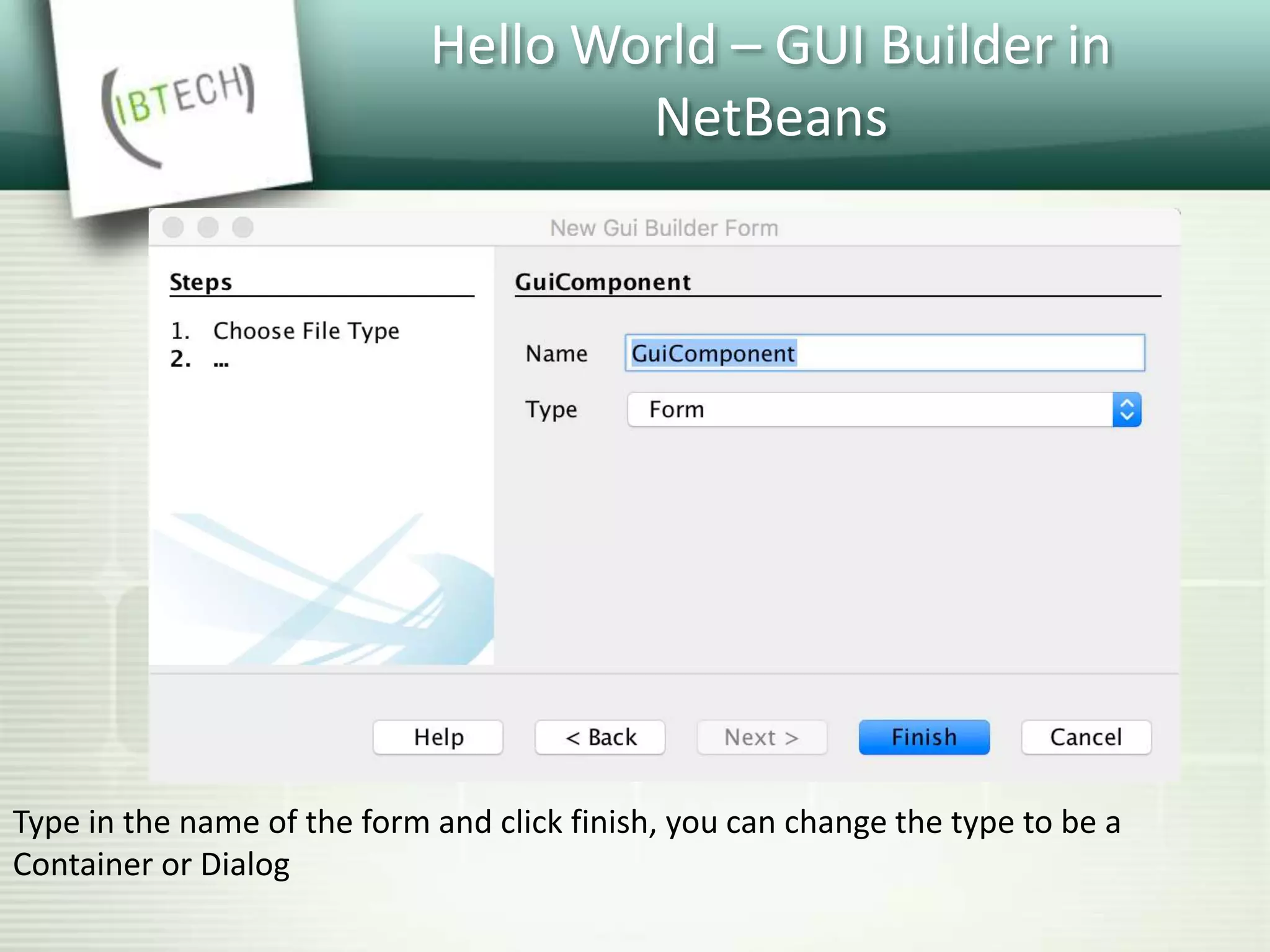Screen dimensions: 1270x952
Task: Open the Type dropdown showing Form
Action: point(884,410)
